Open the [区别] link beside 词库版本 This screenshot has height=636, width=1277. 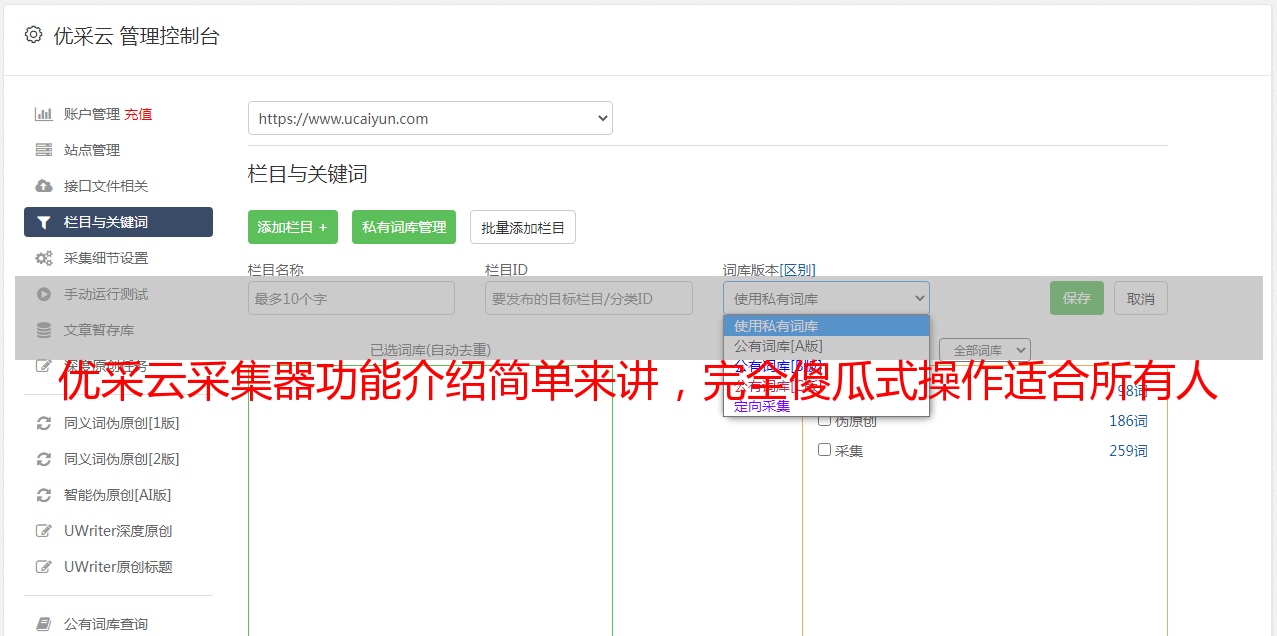click(x=798, y=270)
